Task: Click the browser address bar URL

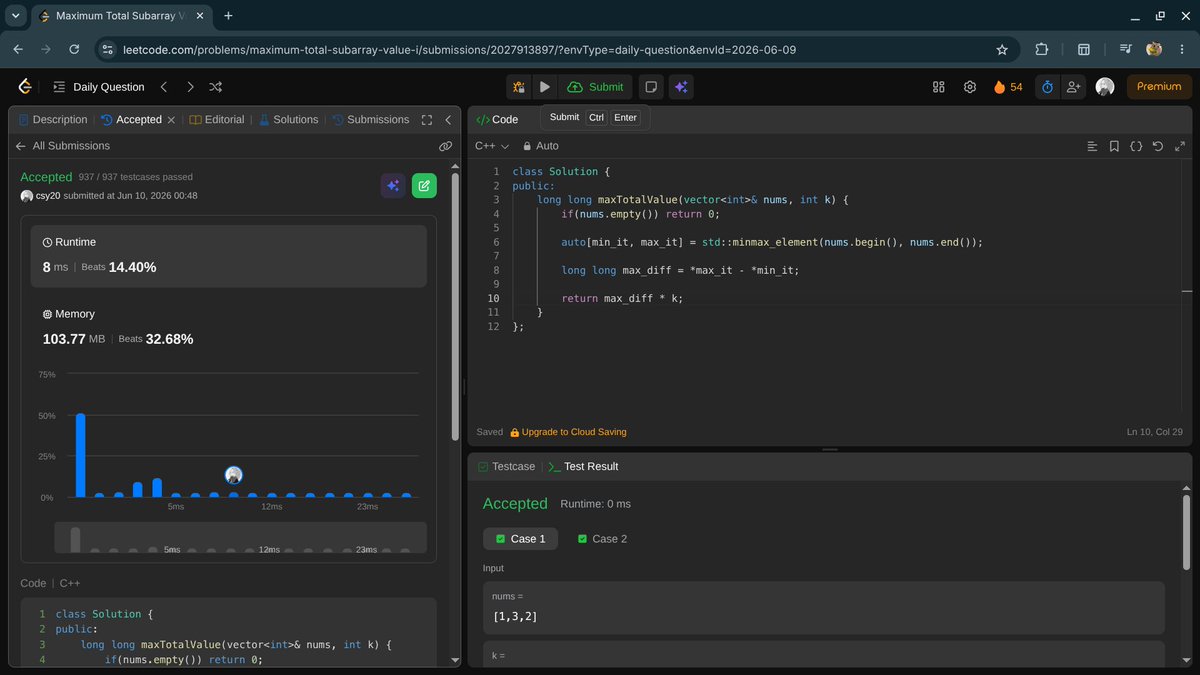Action: coord(459,49)
